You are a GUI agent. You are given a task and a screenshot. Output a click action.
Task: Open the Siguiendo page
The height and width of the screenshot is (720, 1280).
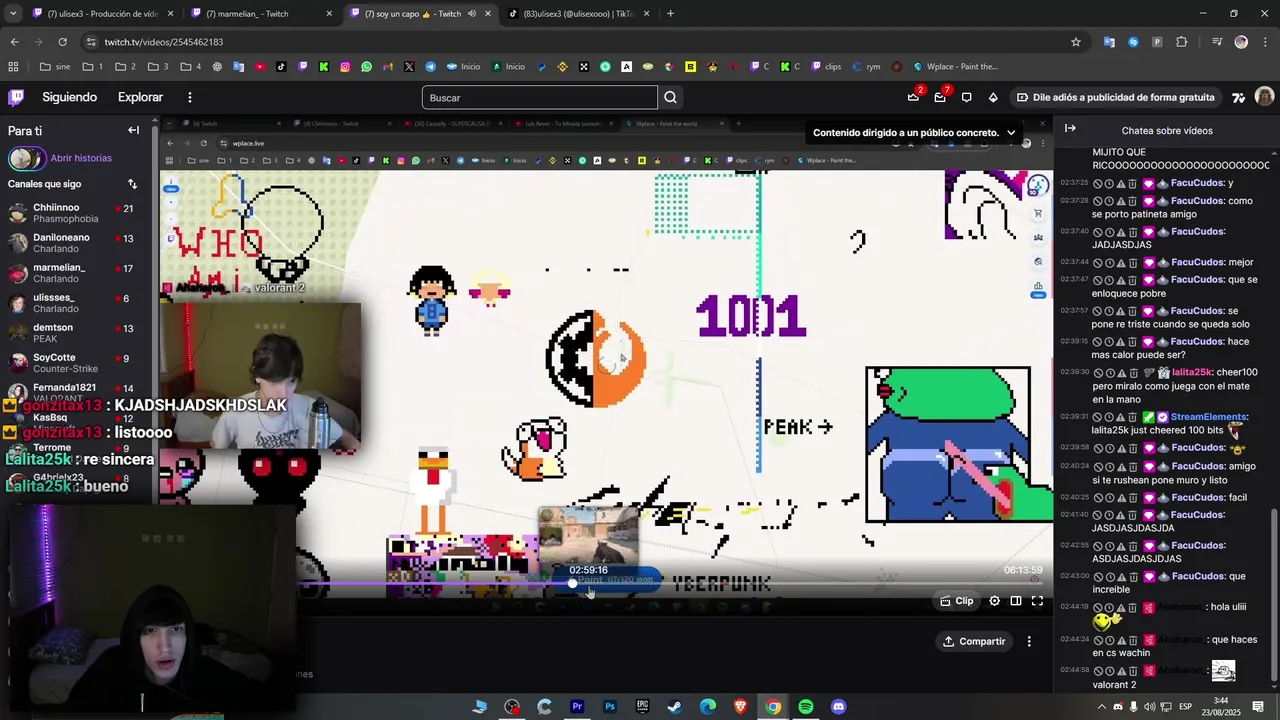point(69,97)
